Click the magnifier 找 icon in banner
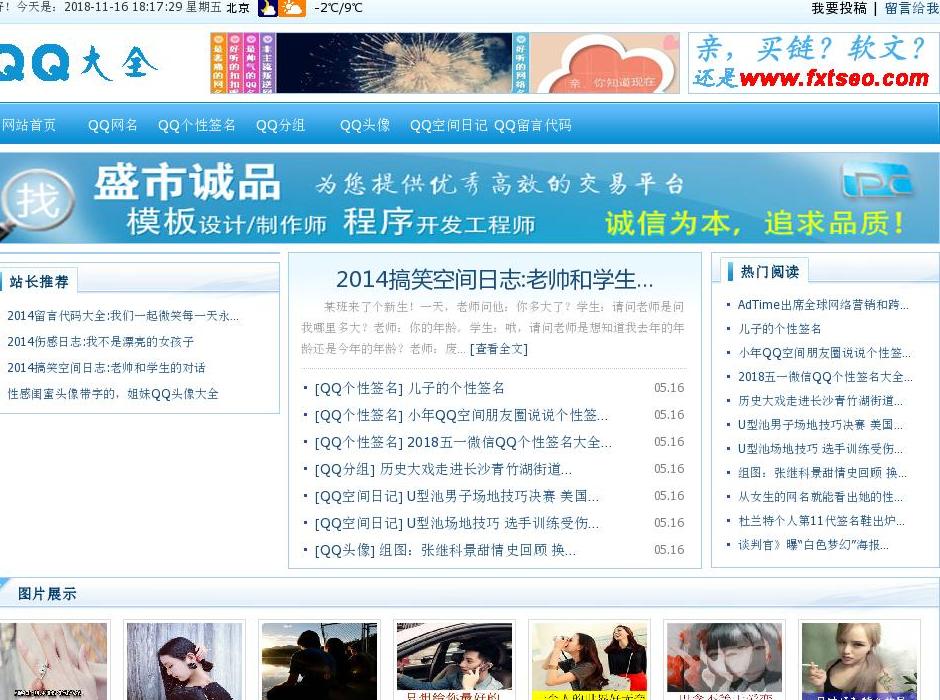The image size is (940, 700). click(36, 201)
